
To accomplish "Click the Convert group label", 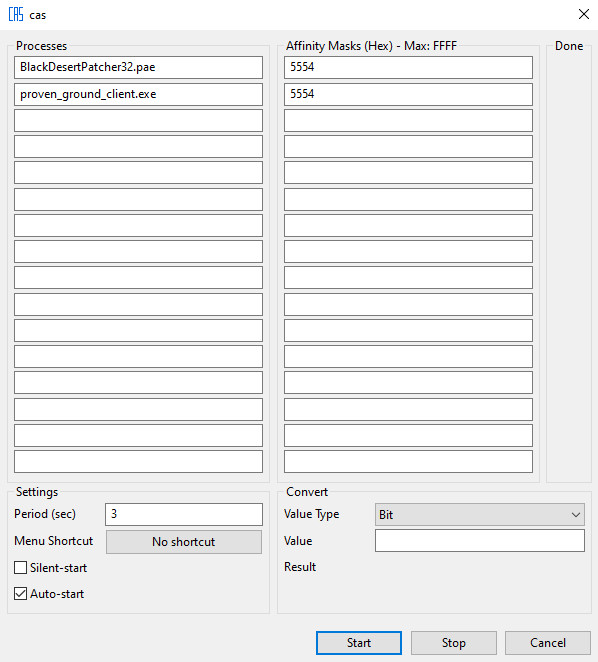I will click(x=307, y=492).
